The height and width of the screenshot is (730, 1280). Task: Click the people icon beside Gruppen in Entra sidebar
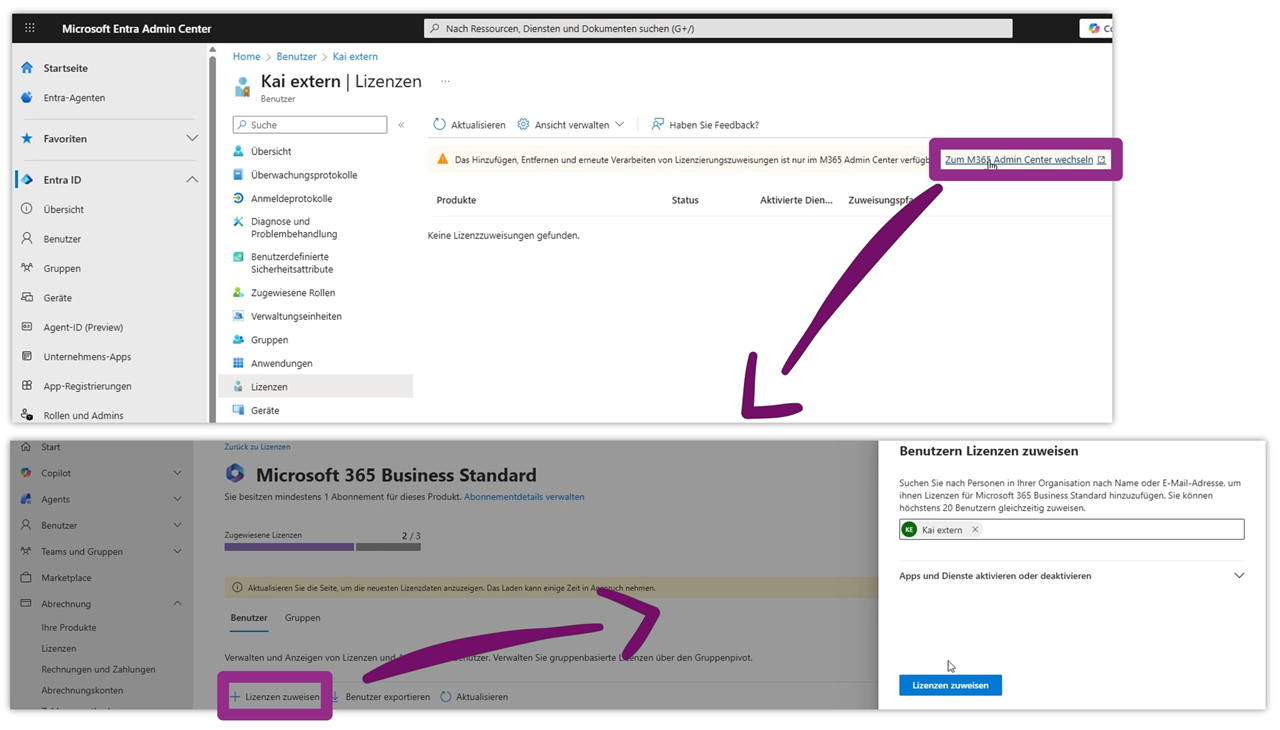coord(27,268)
